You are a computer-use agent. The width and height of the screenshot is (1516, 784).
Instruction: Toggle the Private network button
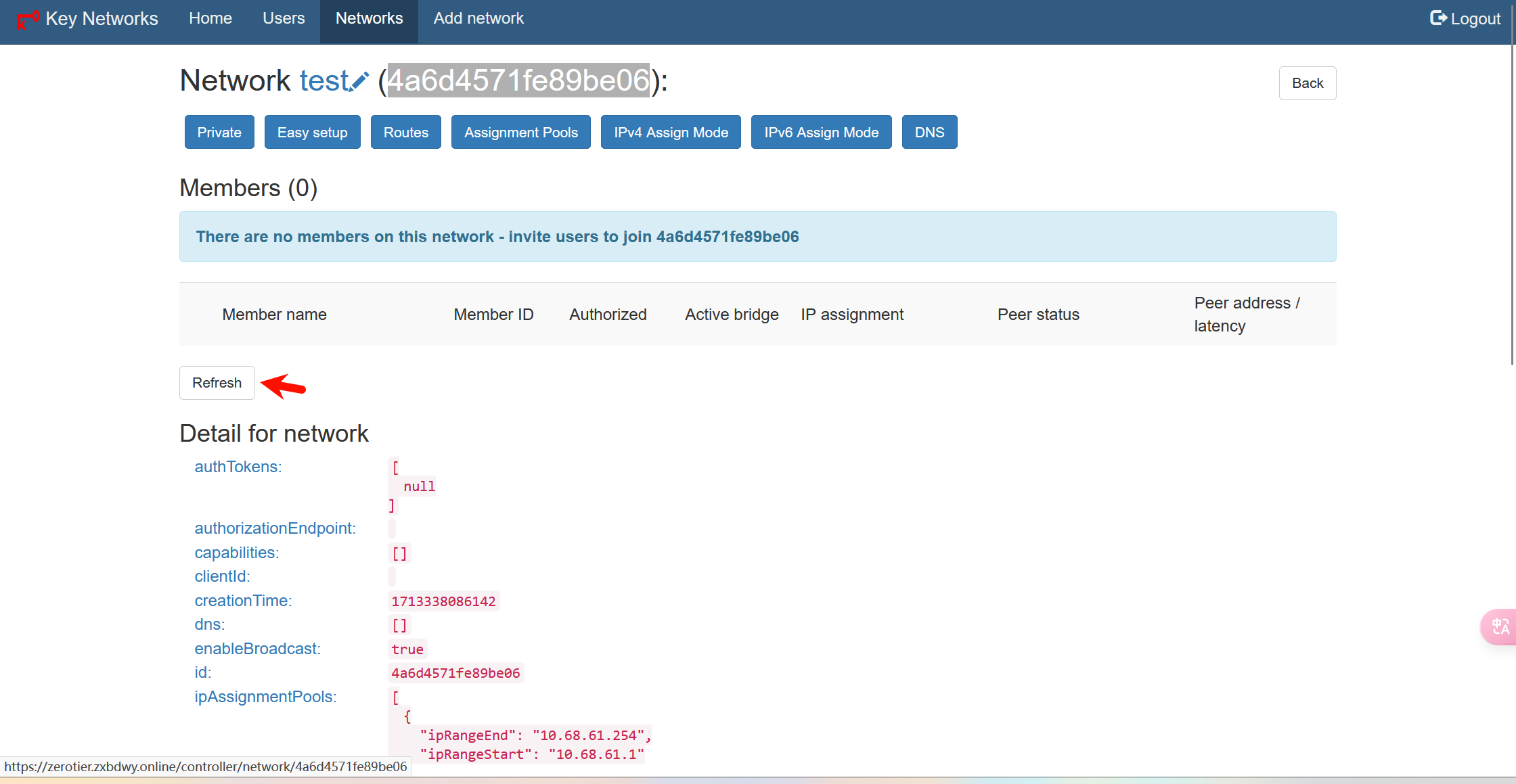(x=219, y=133)
